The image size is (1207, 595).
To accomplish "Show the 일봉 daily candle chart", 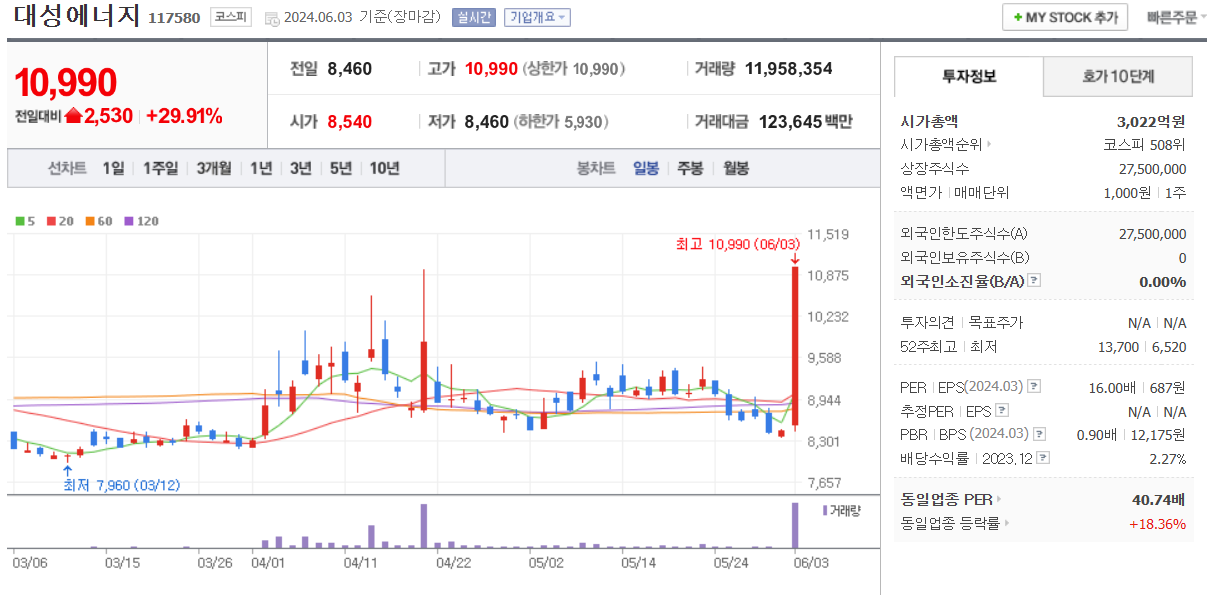I will [646, 168].
